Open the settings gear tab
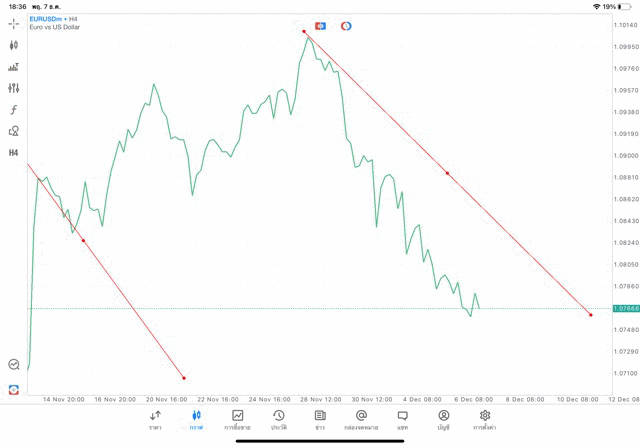 click(x=485, y=419)
